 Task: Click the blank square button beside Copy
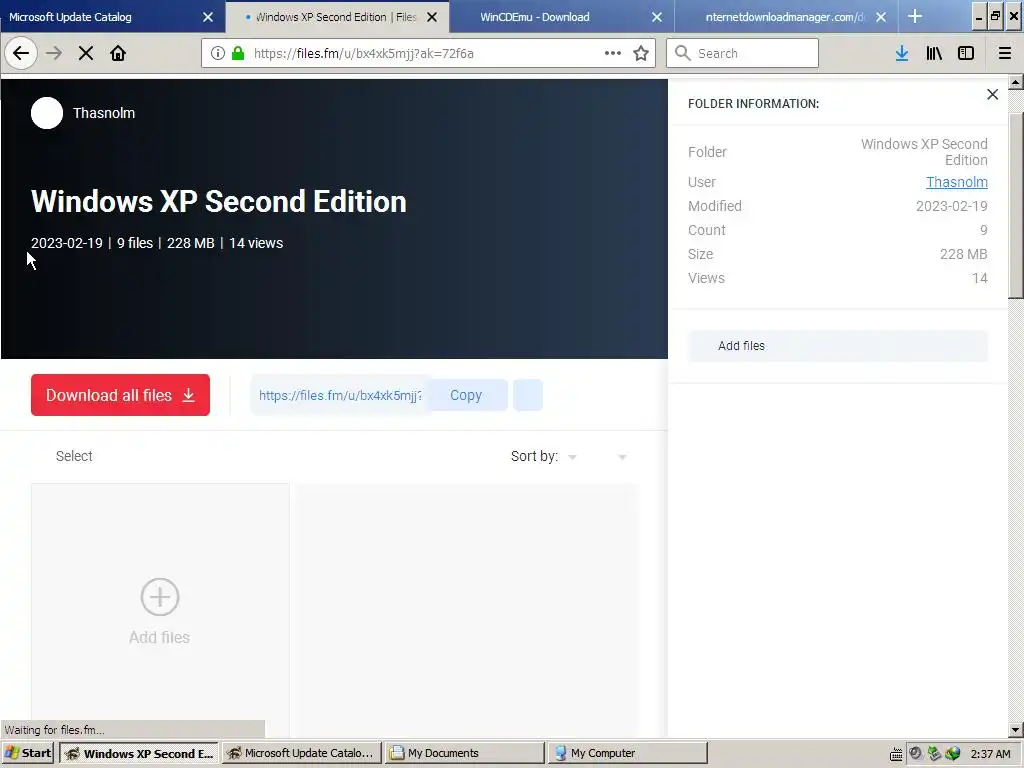(528, 395)
